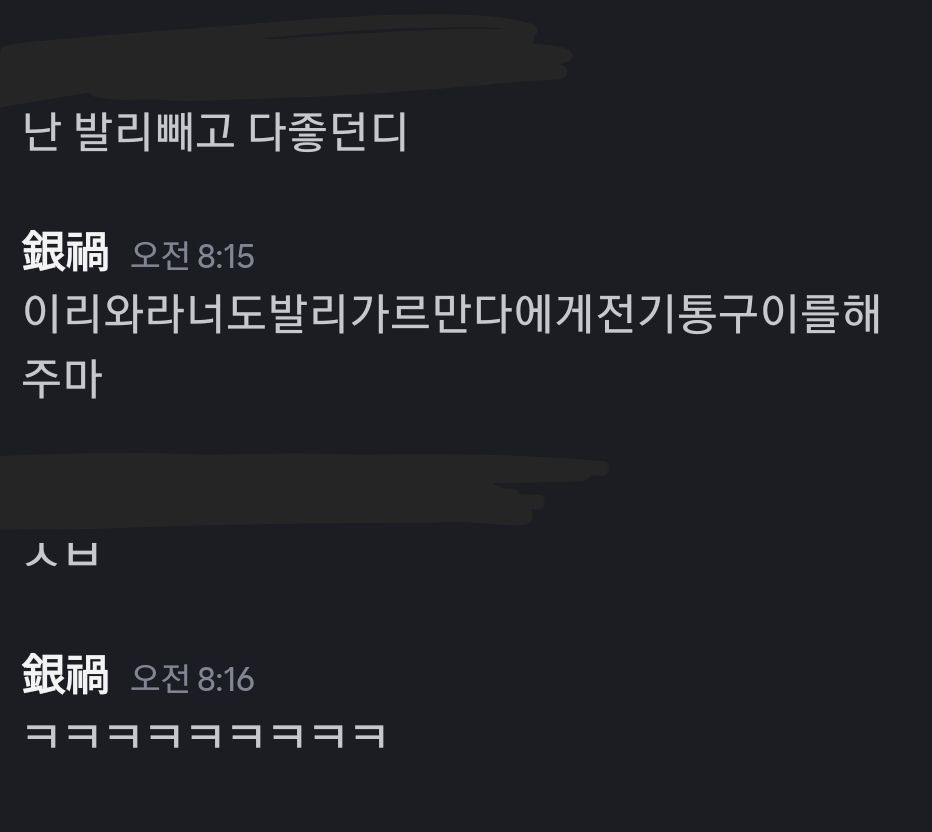Click the 8:16 digits in the timestamp
The image size is (932, 832).
[225, 679]
